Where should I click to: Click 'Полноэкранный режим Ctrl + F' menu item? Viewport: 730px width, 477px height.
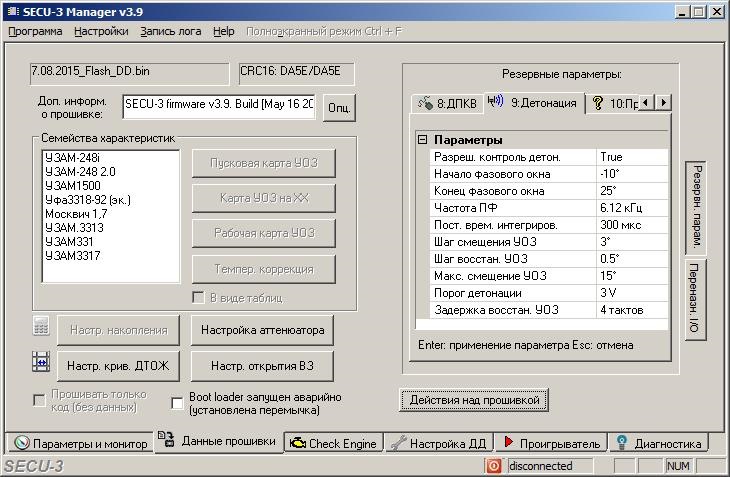pyautogui.click(x=324, y=31)
